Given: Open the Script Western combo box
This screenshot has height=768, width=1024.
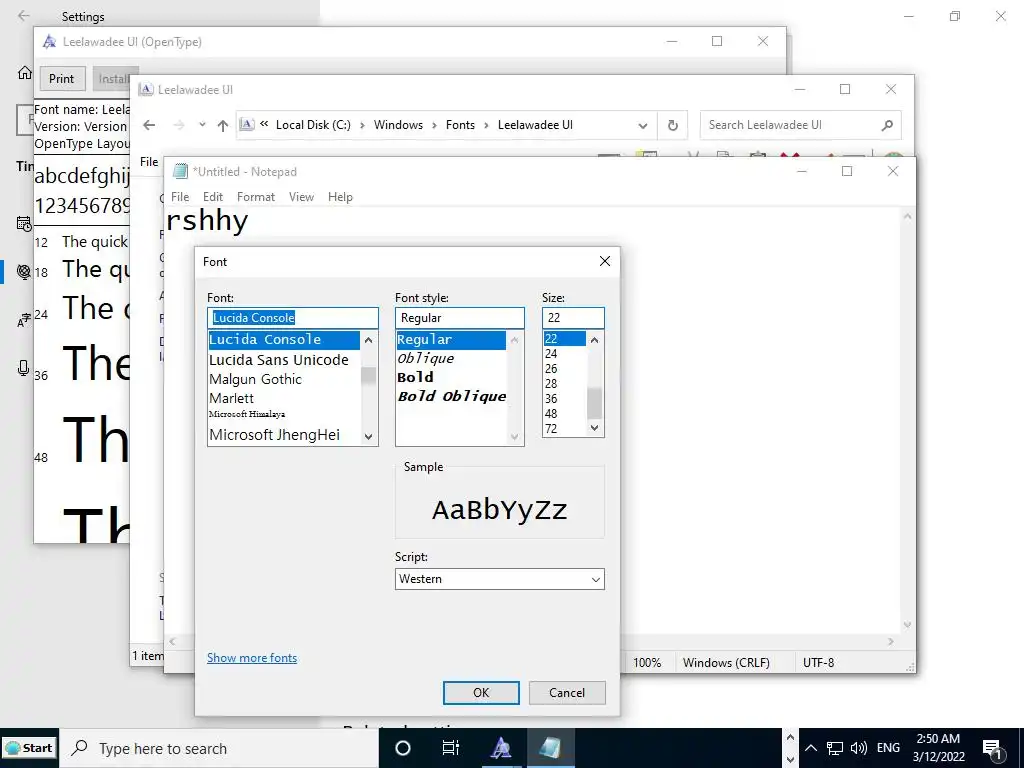Looking at the screenshot, I should point(500,579).
